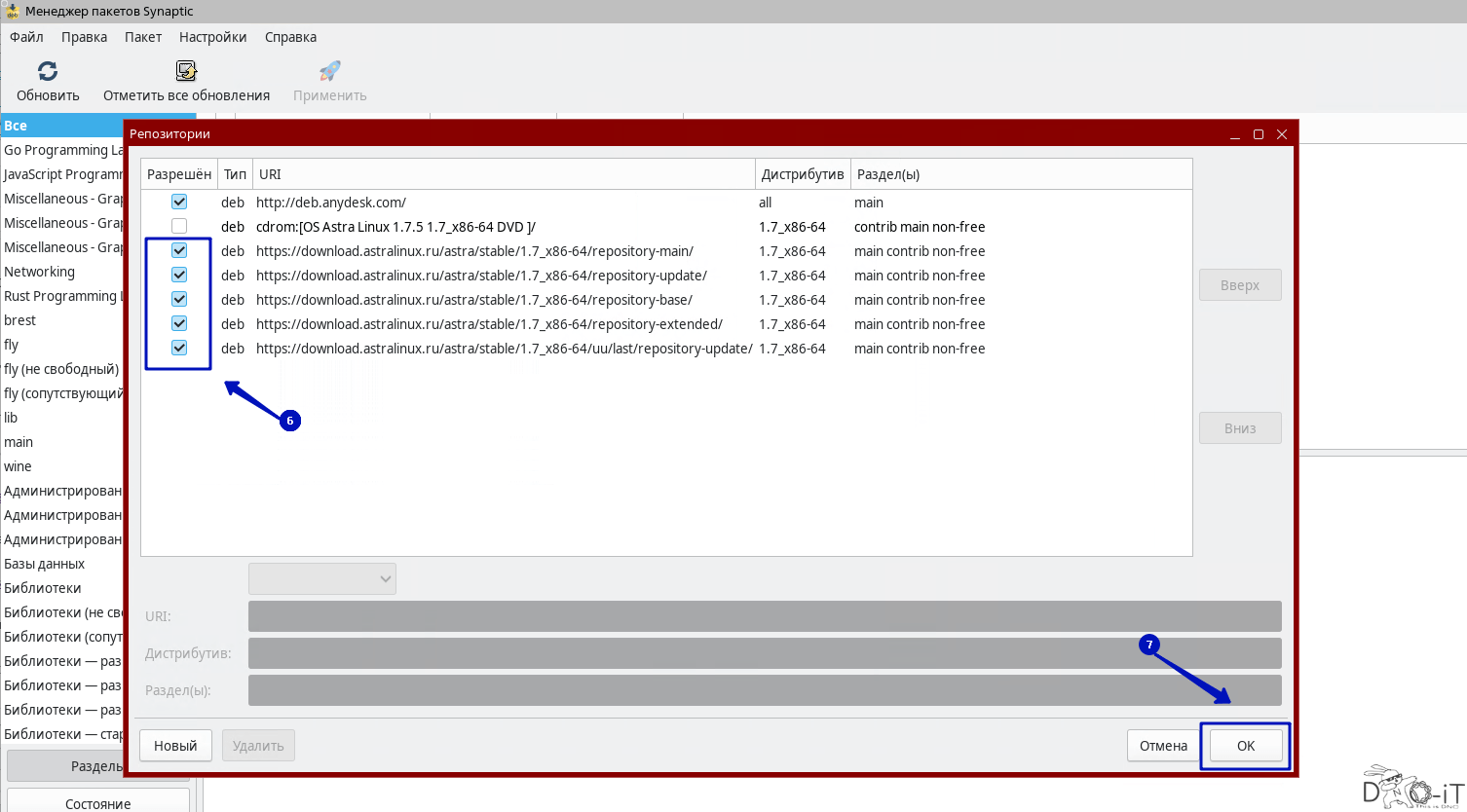Close the Репозитории dialog with X

tap(1282, 134)
